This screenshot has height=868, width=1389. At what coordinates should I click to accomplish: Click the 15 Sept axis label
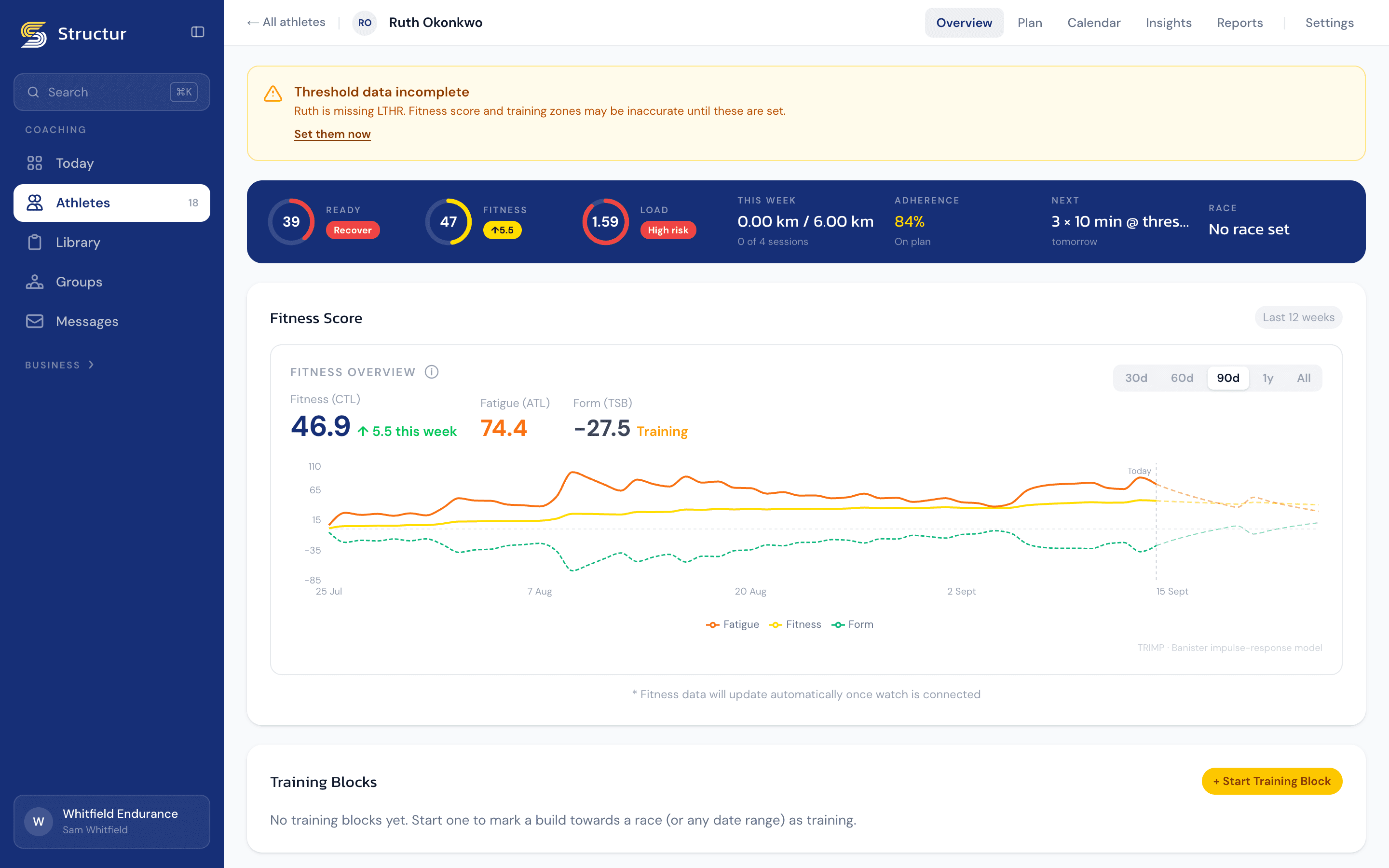point(1172,591)
